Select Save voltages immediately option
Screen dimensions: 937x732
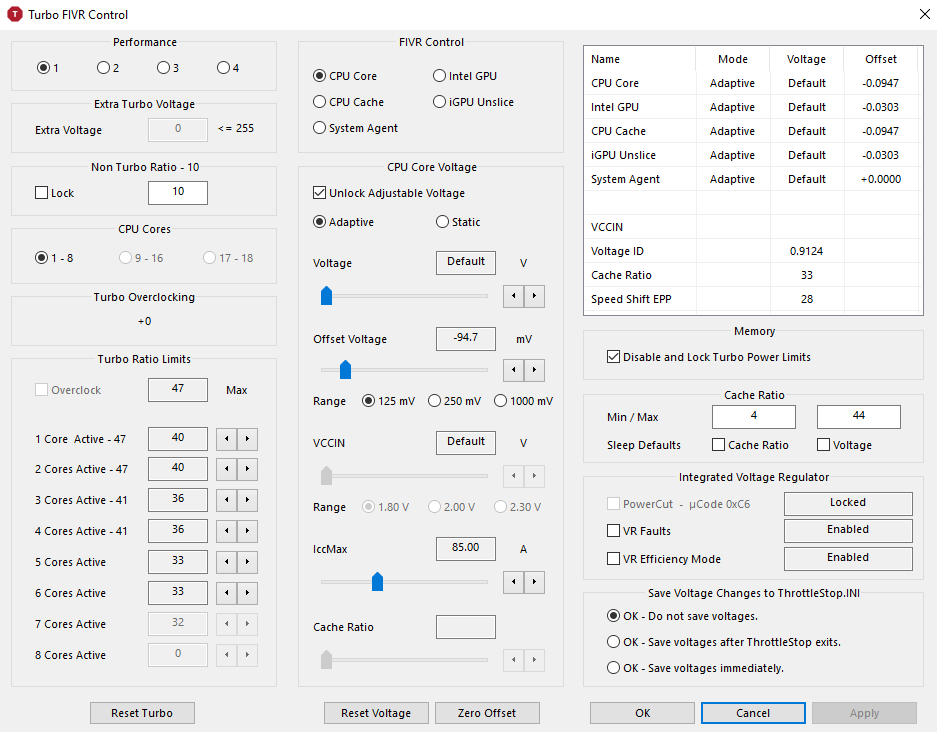(613, 668)
